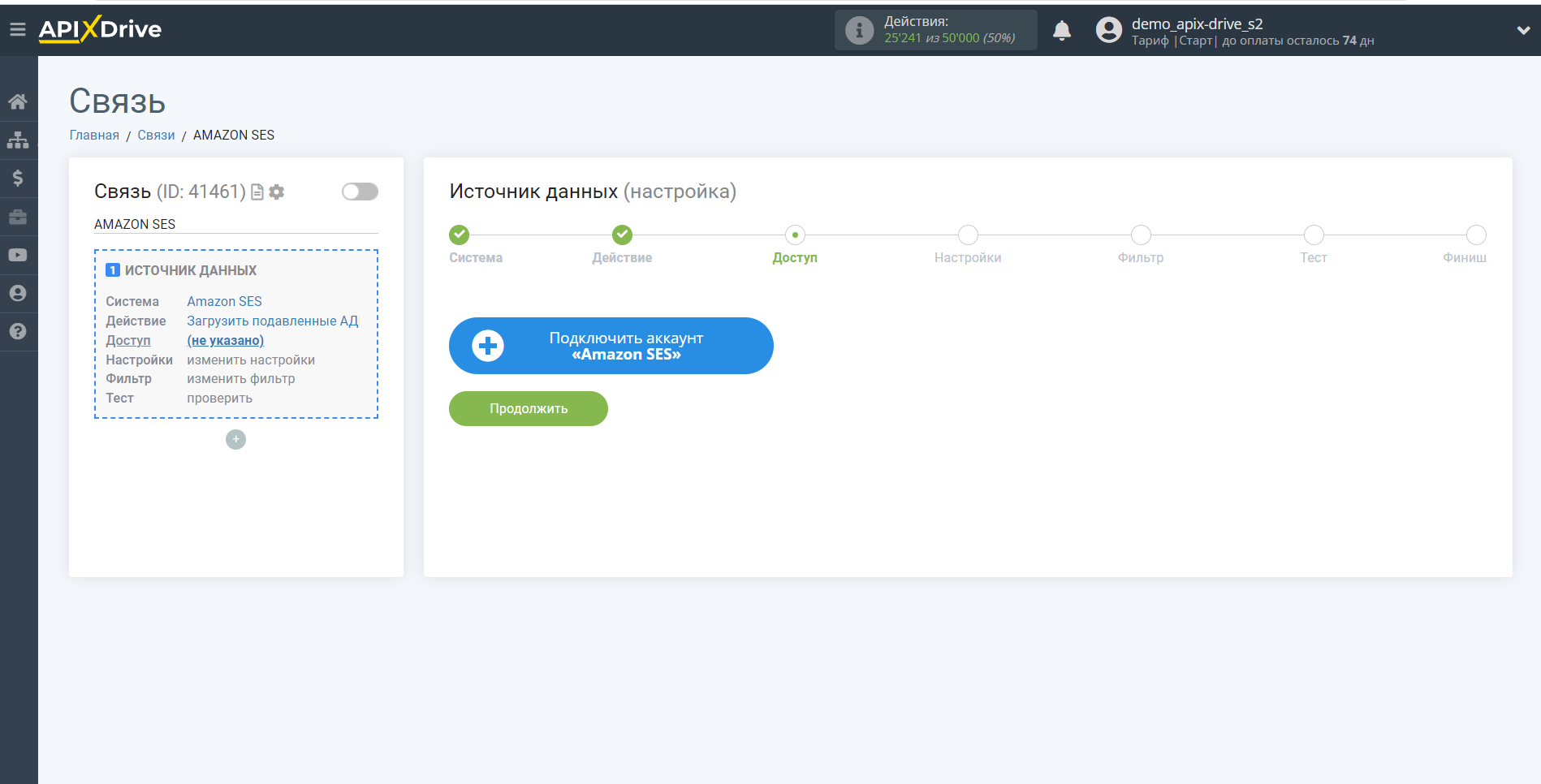Open video tutorials via sidebar YouTube icon
The image size is (1541, 784).
[x=18, y=255]
